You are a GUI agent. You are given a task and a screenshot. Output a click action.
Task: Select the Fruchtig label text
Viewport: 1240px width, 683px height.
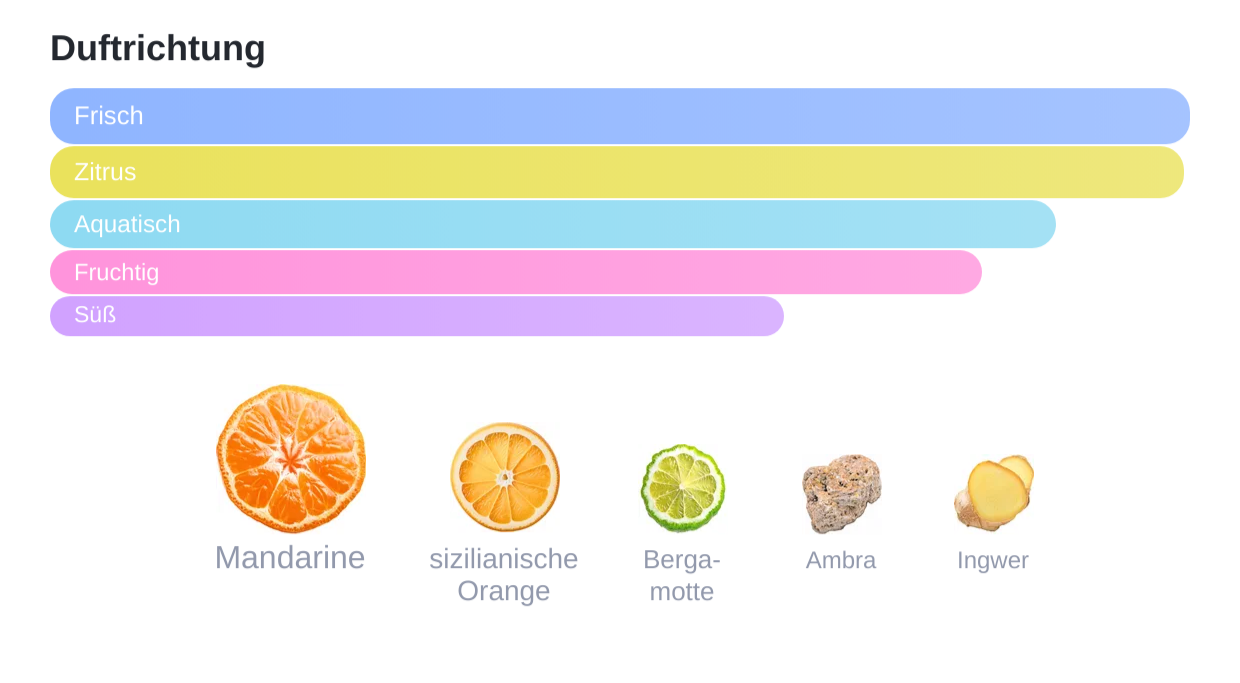click(x=117, y=272)
